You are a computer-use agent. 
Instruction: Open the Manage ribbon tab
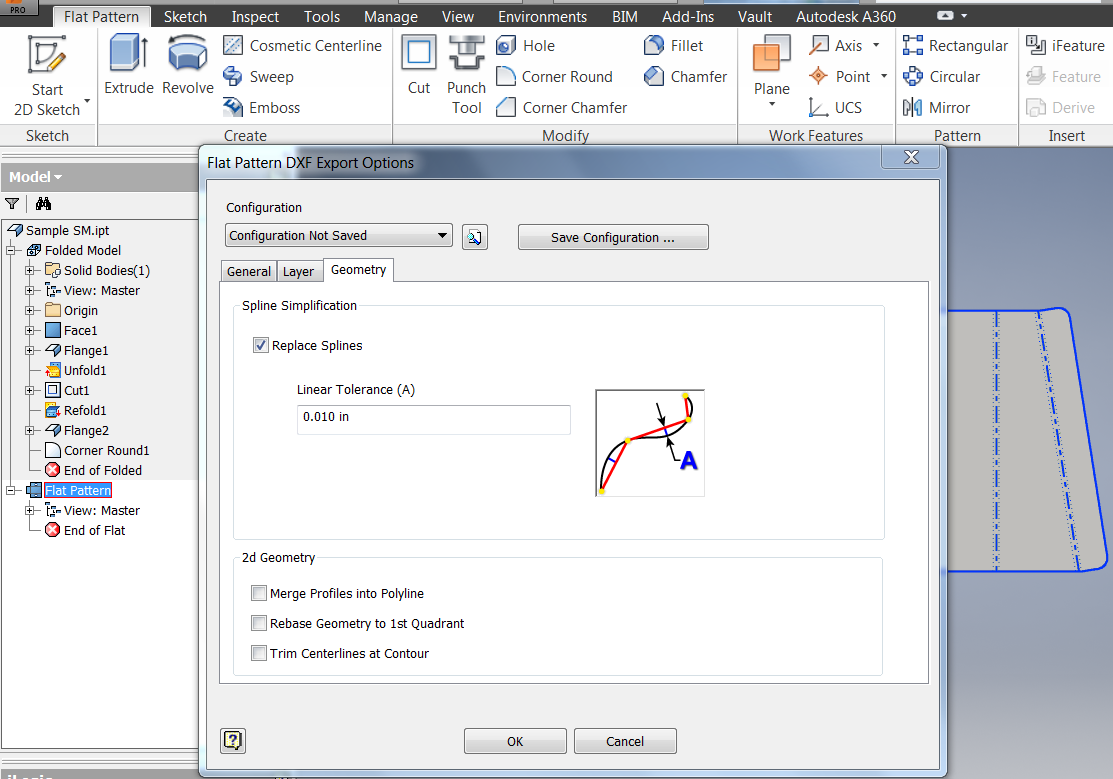coord(390,16)
